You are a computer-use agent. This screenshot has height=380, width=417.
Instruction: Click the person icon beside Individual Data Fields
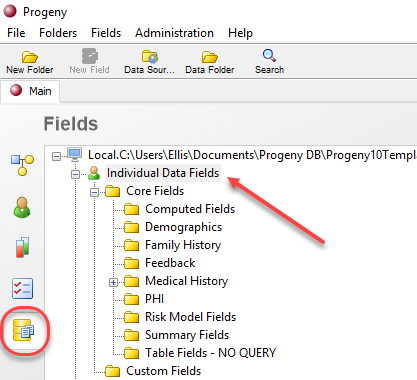tap(94, 173)
